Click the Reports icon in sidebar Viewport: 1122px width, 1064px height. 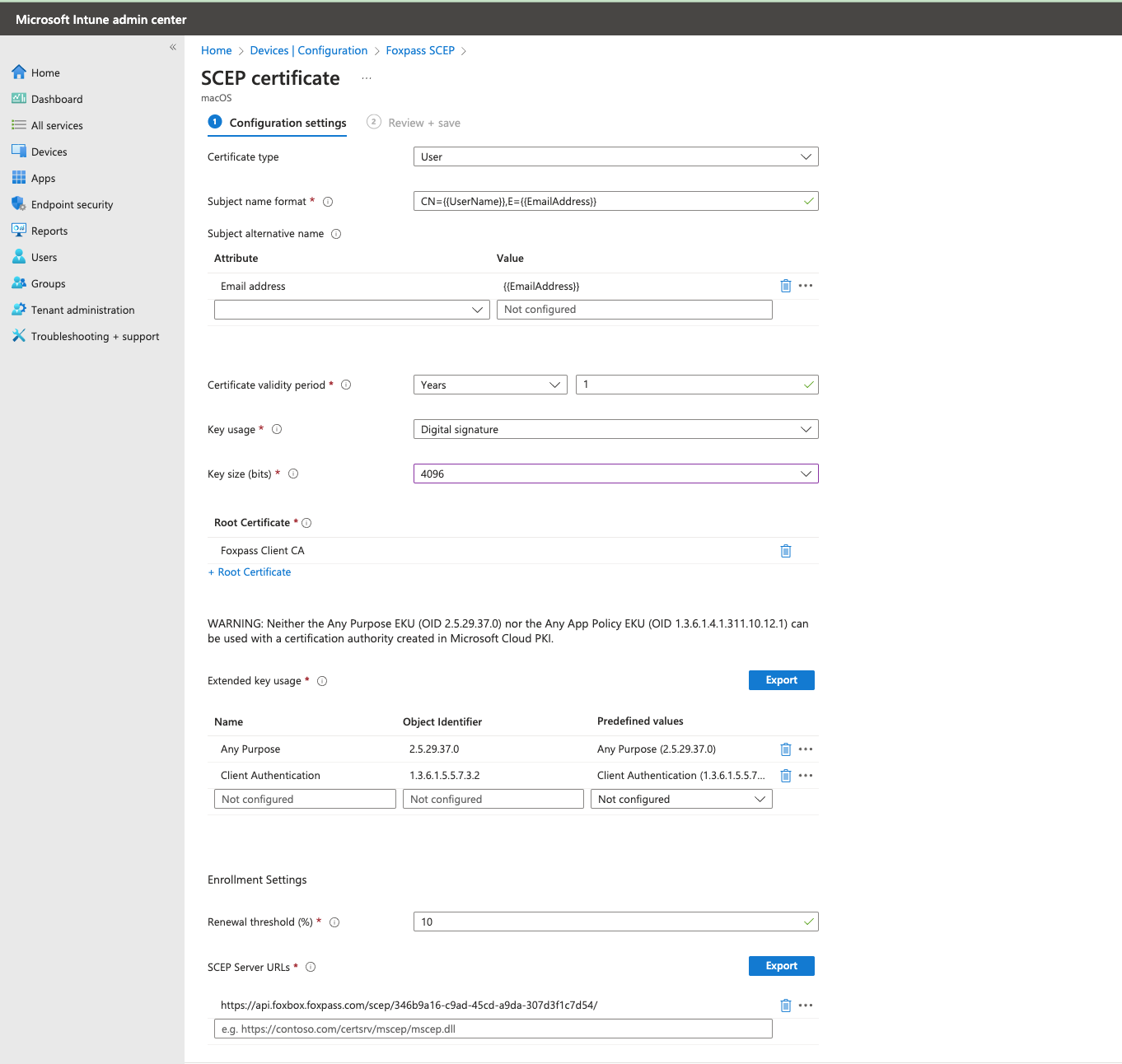pos(19,231)
